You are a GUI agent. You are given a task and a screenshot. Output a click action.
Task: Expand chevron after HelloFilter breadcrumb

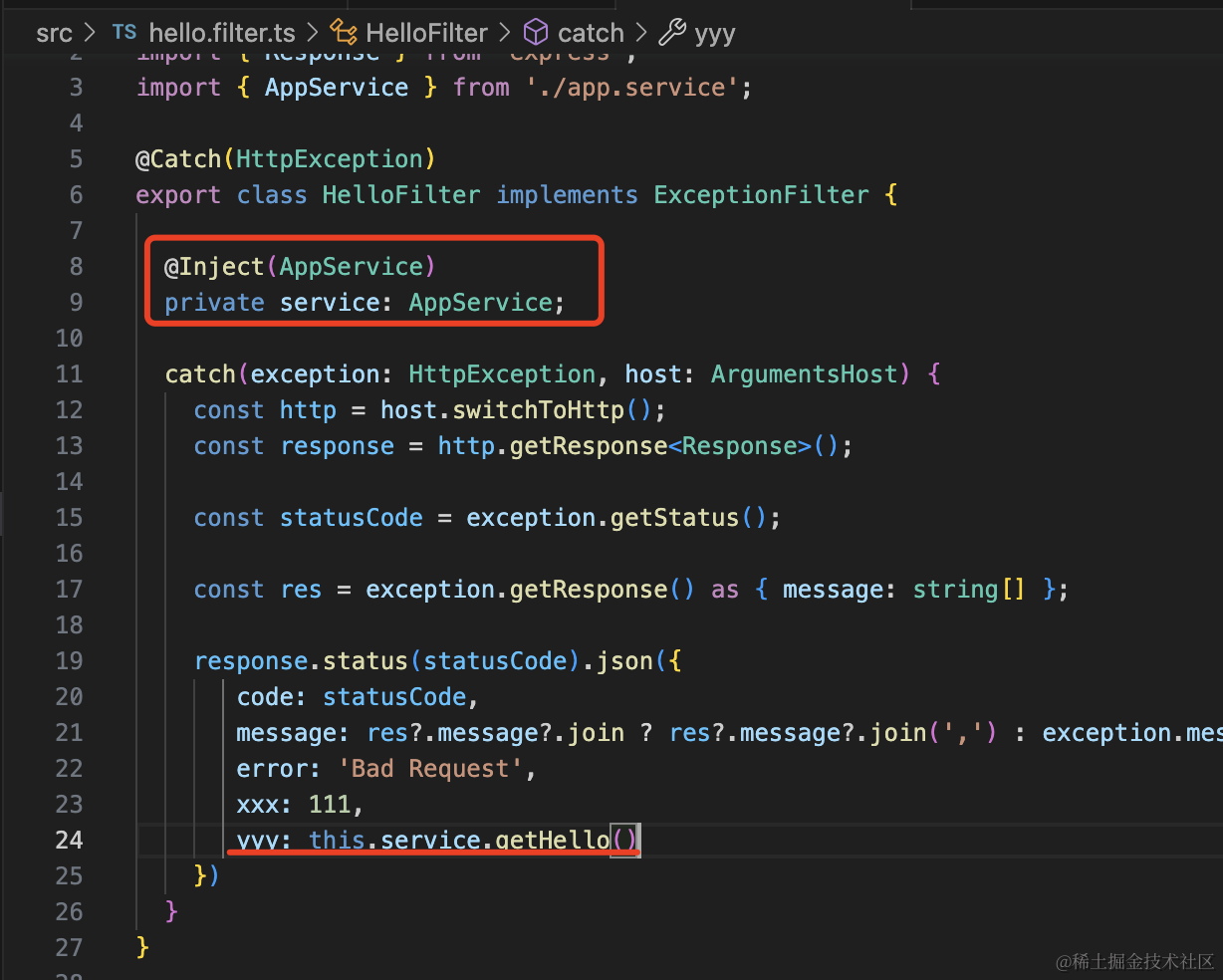click(x=505, y=33)
